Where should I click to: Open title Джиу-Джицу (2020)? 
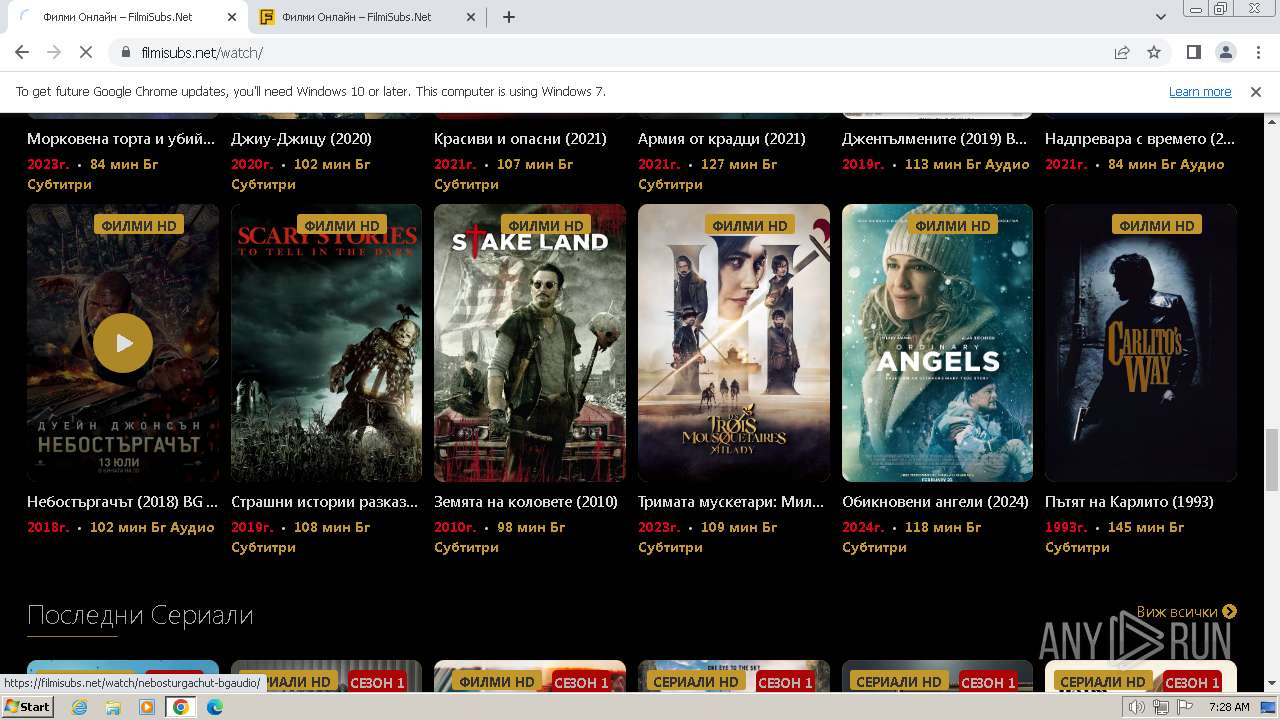pyautogui.click(x=301, y=139)
